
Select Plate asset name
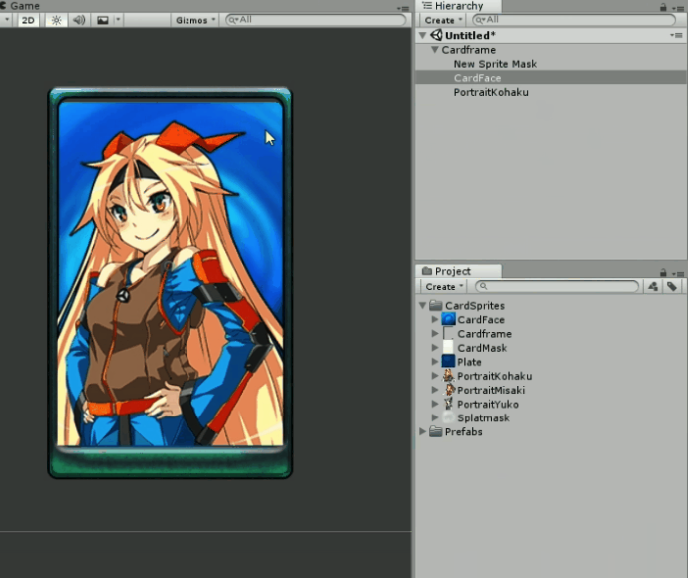pos(469,362)
